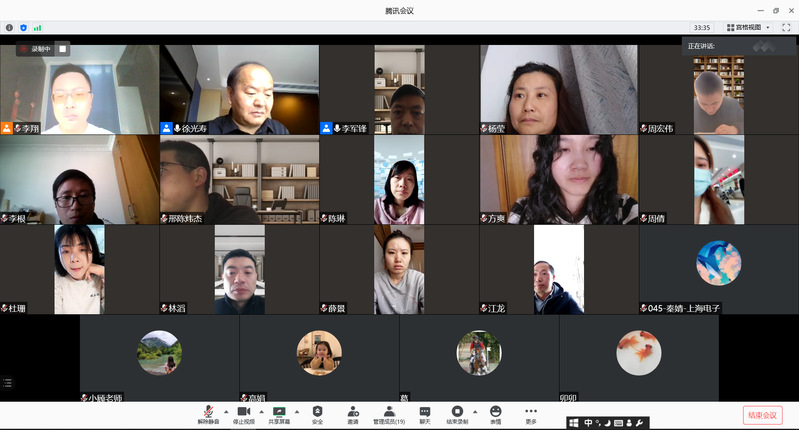Click the meeting info icon at top left
Viewport: 799px width, 430px height.
pyautogui.click(x=10, y=28)
